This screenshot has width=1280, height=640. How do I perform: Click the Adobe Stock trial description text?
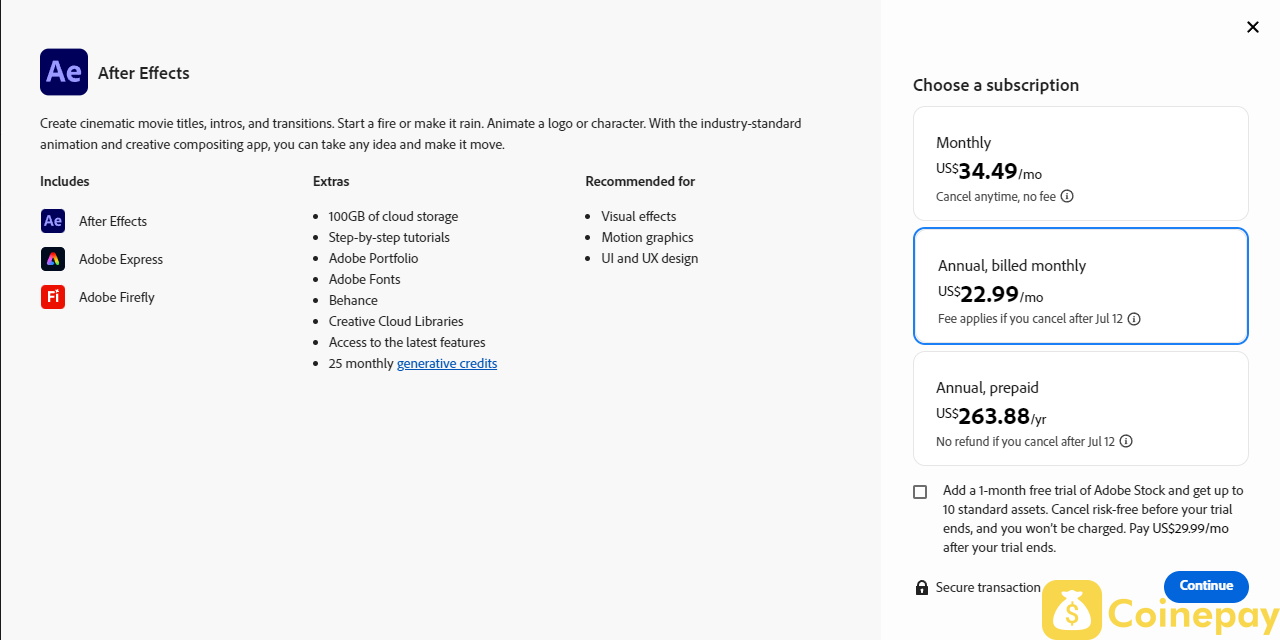coord(1093,519)
